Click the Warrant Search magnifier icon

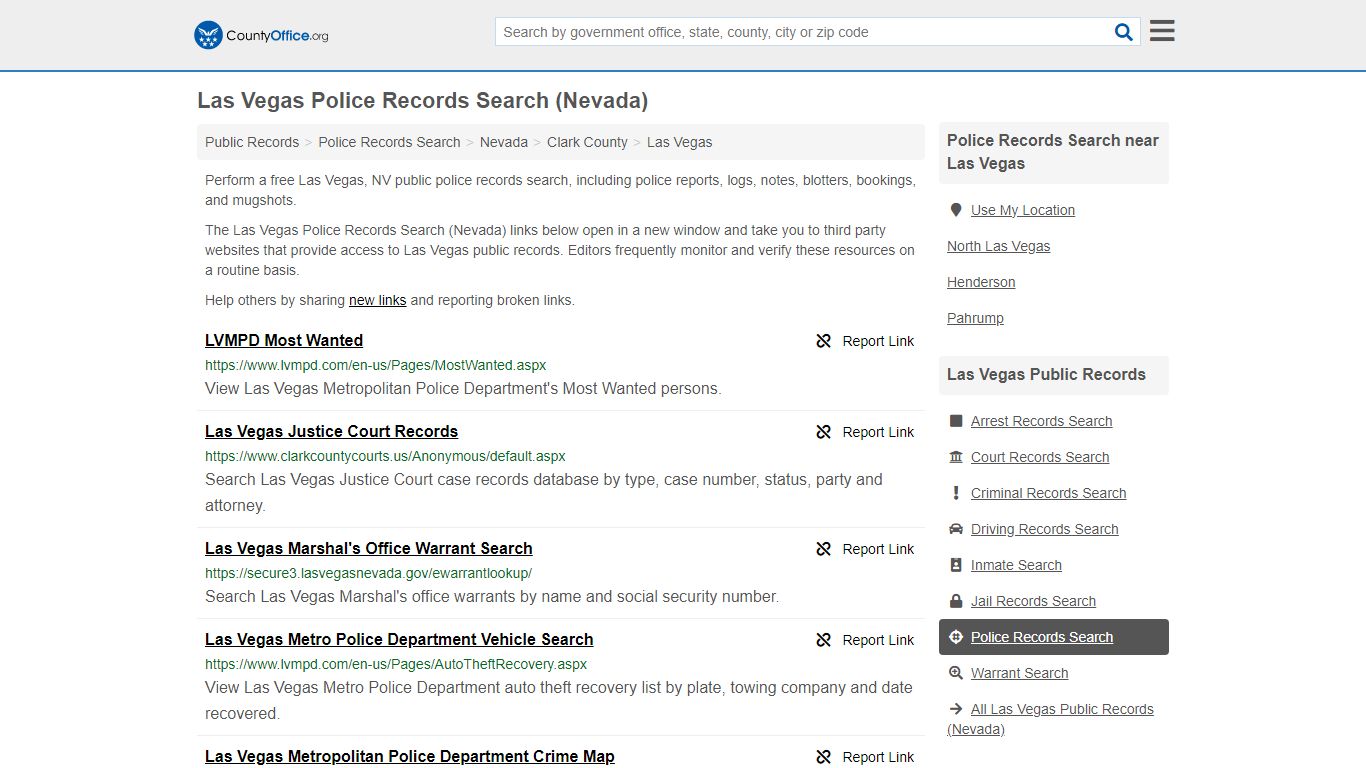coord(956,673)
